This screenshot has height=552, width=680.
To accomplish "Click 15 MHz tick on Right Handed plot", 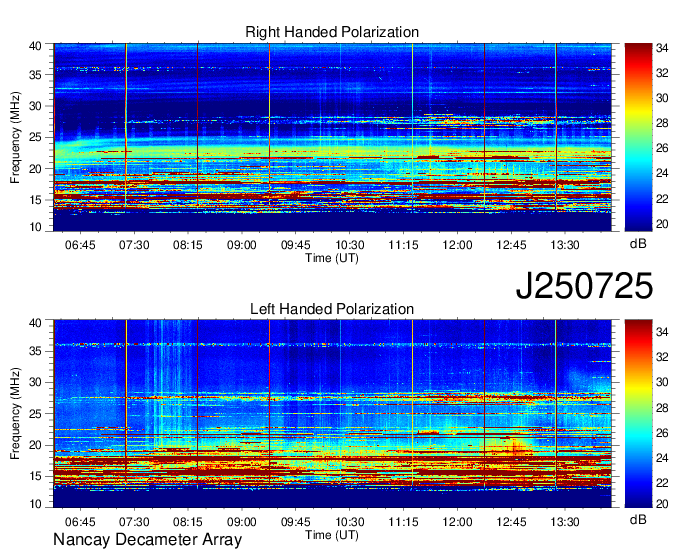I will click(36, 200).
